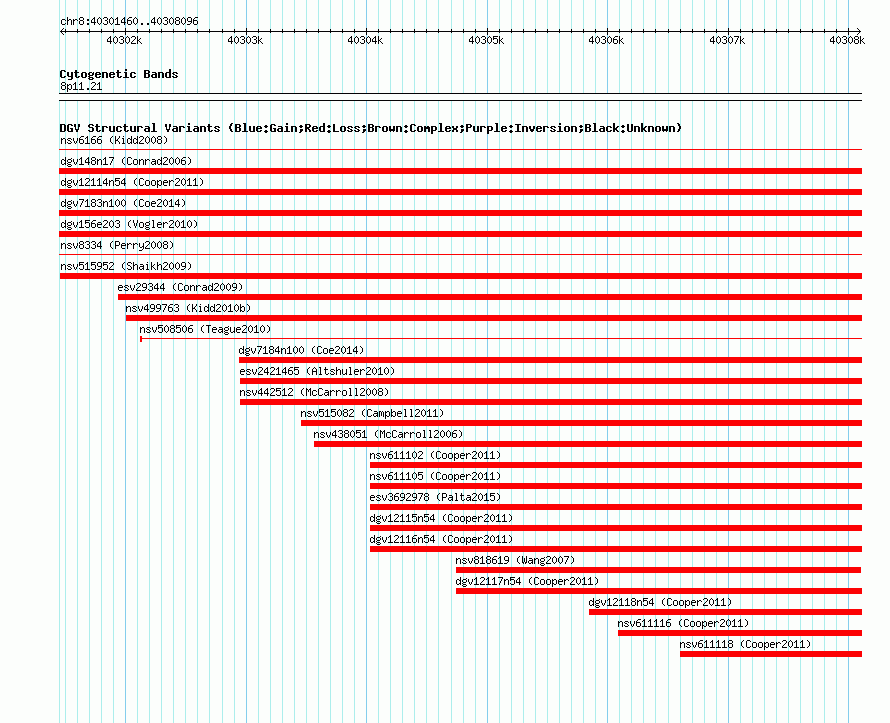Click the 40305k ruler tick label
This screenshot has width=890, height=723.
(x=486, y=40)
